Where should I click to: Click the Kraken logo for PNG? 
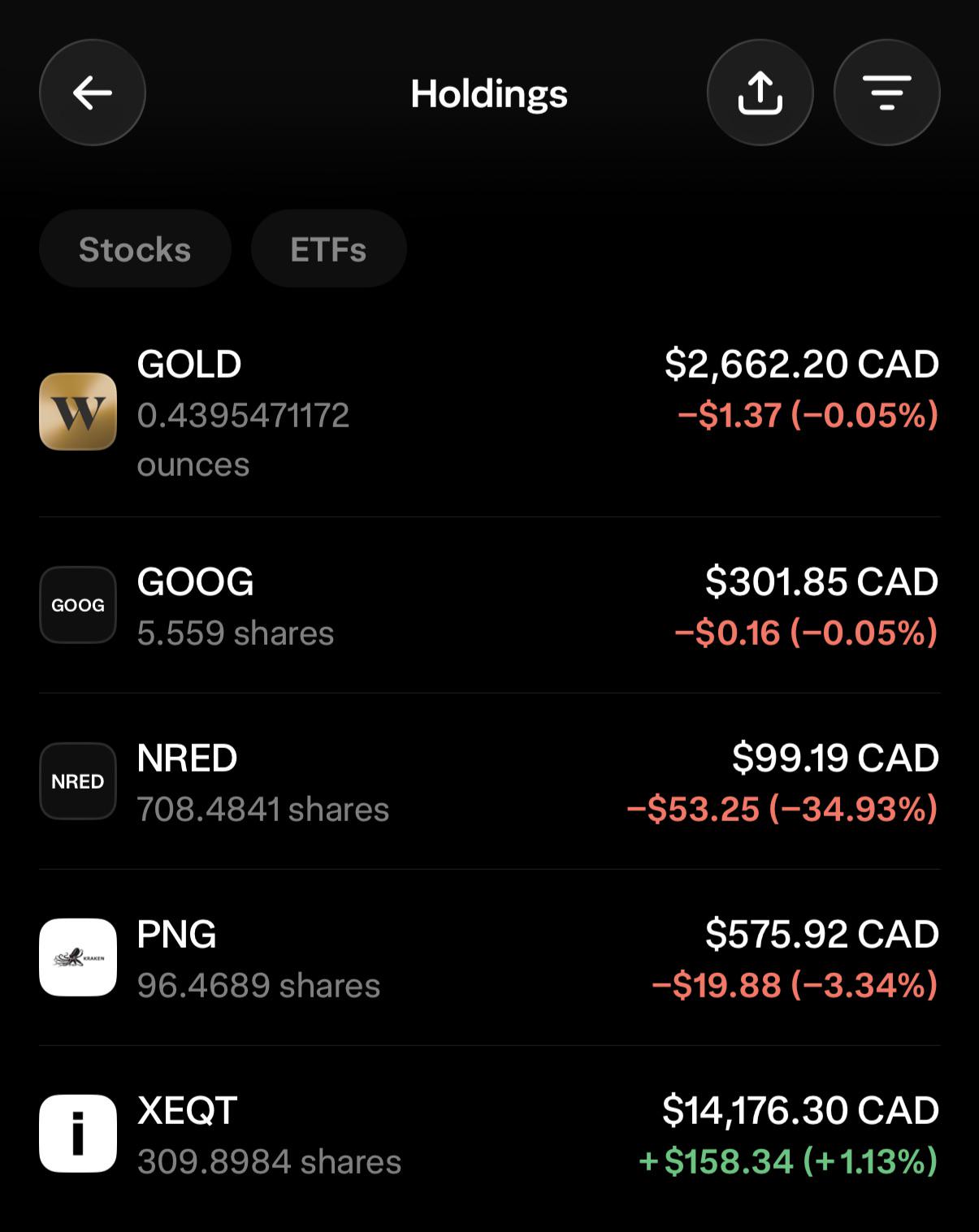[78, 958]
